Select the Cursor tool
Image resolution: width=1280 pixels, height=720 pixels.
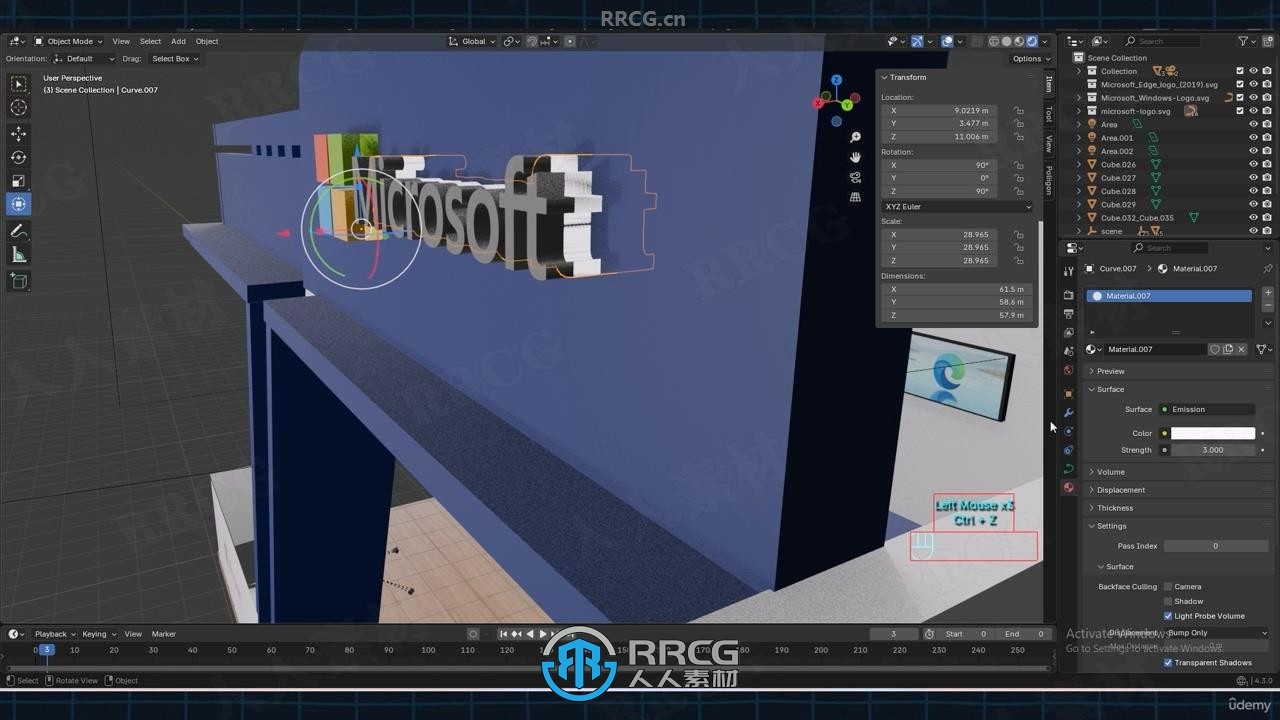(x=18, y=107)
